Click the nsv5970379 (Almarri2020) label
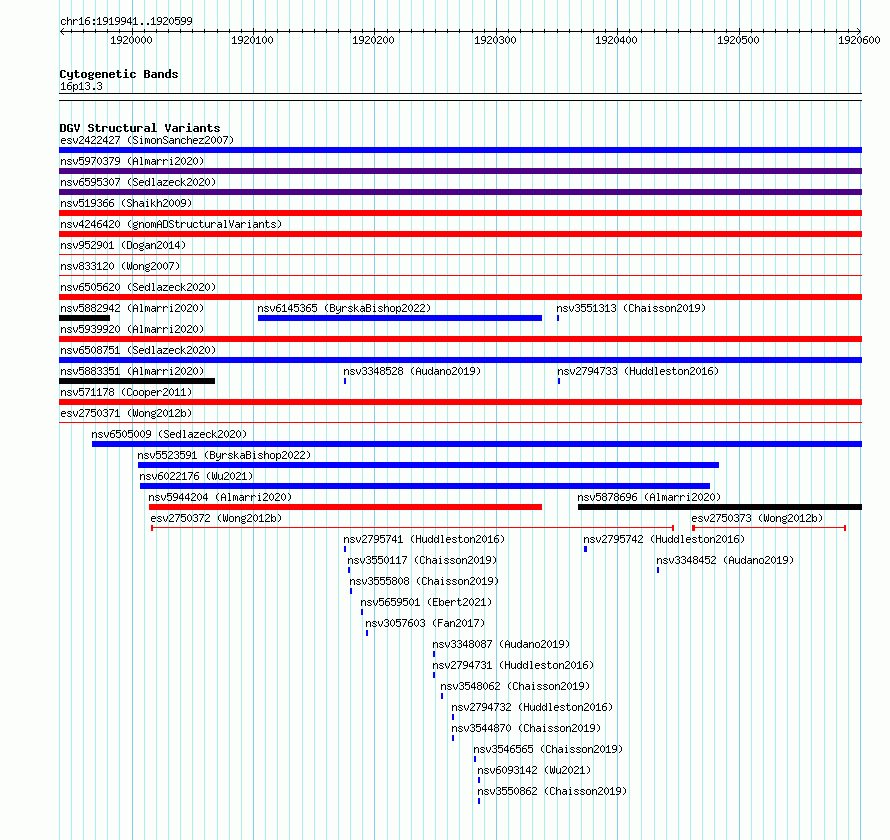This screenshot has height=840, width=890. 132,161
